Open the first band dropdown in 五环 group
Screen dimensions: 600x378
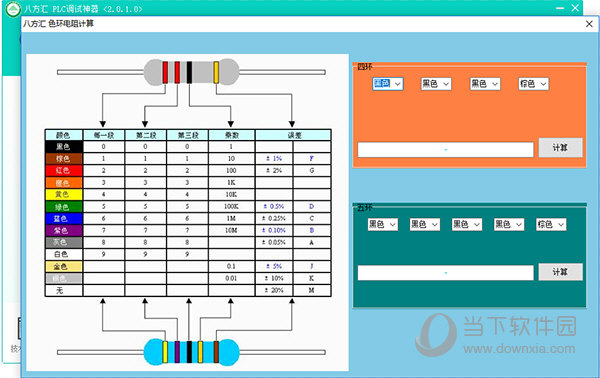383,225
